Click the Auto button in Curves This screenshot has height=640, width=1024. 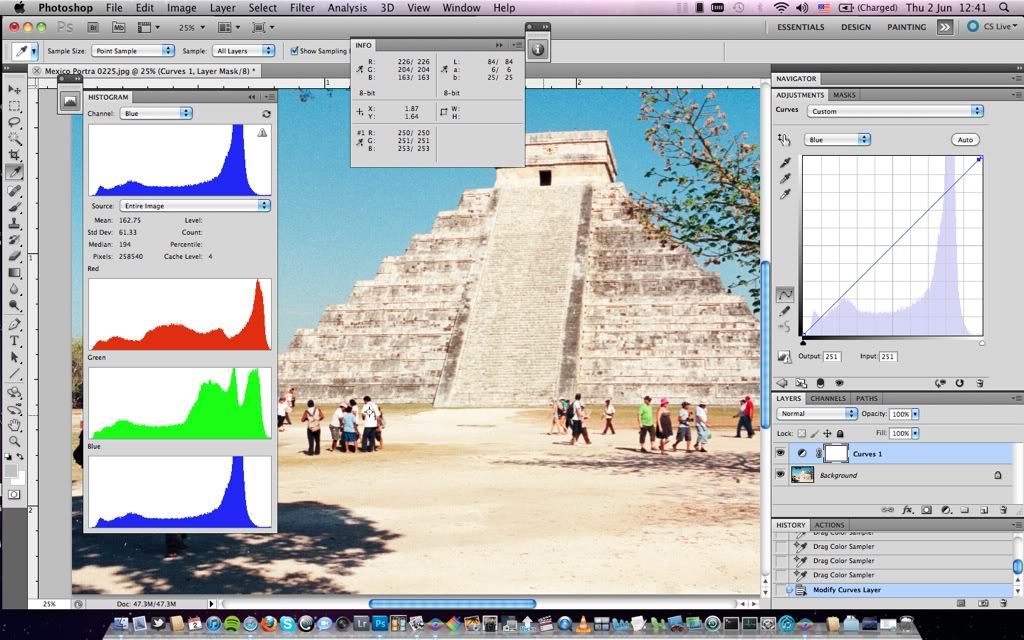point(965,140)
